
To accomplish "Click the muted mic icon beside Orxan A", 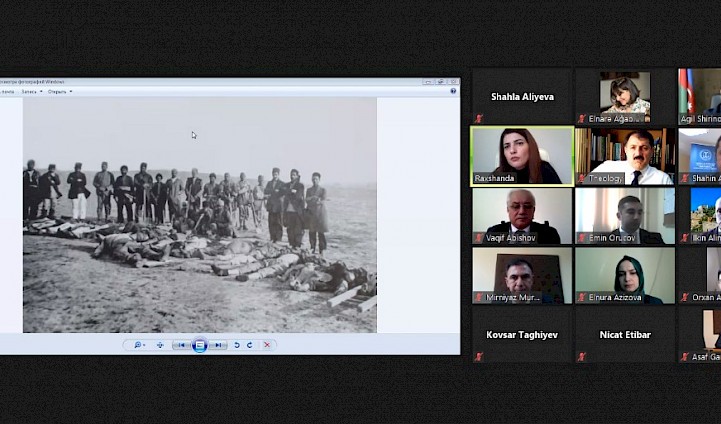I will point(685,297).
